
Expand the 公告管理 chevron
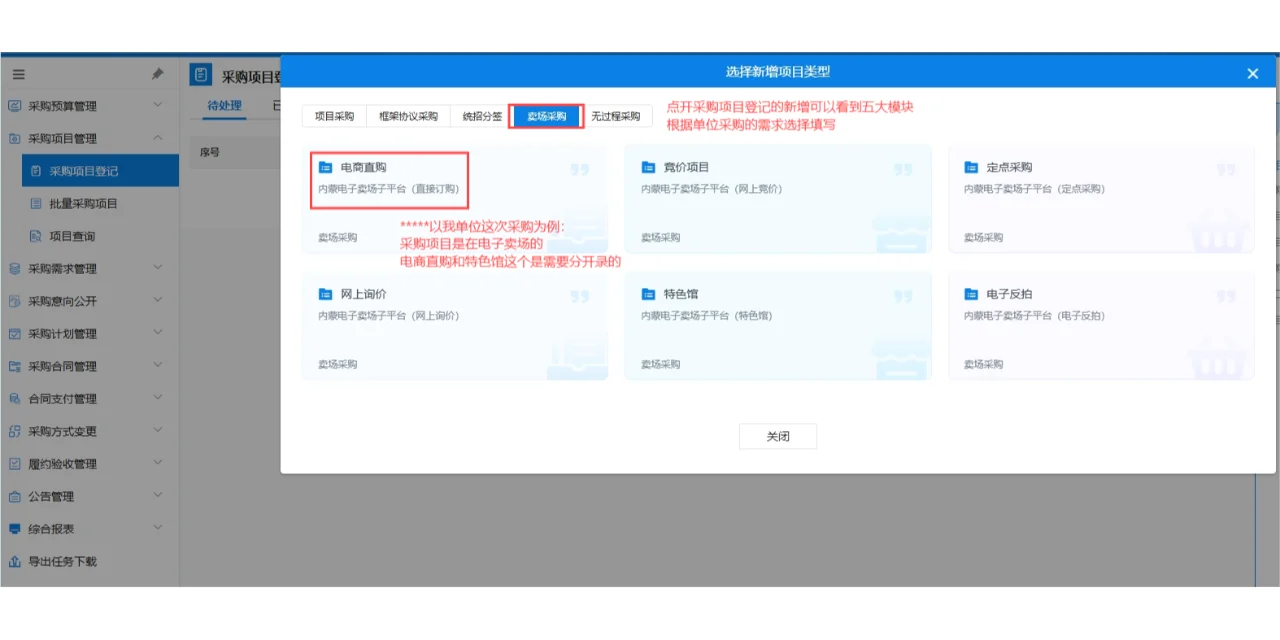tap(158, 495)
